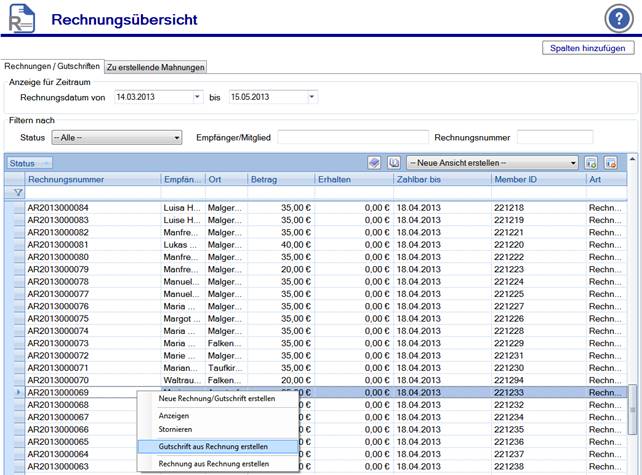The height and width of the screenshot is (475, 642).
Task: Click the funnel filter icon in the filter row
Action: tap(18, 192)
